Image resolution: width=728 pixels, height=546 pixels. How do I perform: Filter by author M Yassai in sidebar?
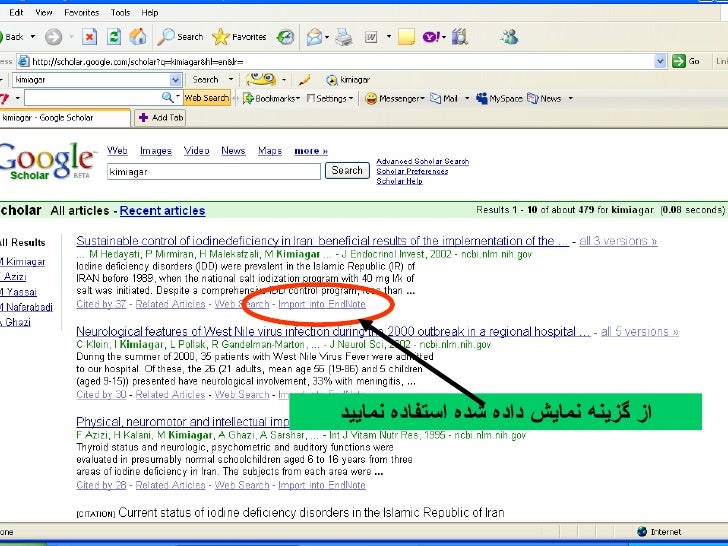[x=18, y=292]
